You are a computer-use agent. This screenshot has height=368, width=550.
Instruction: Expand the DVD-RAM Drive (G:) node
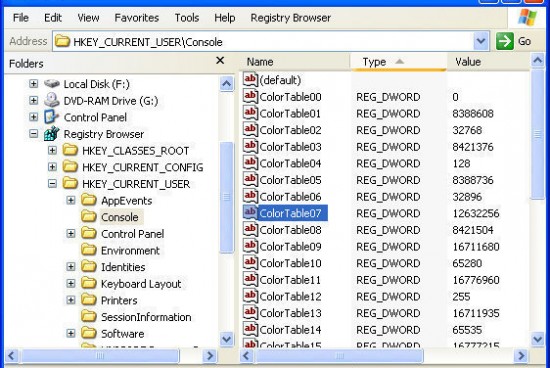(x=33, y=100)
